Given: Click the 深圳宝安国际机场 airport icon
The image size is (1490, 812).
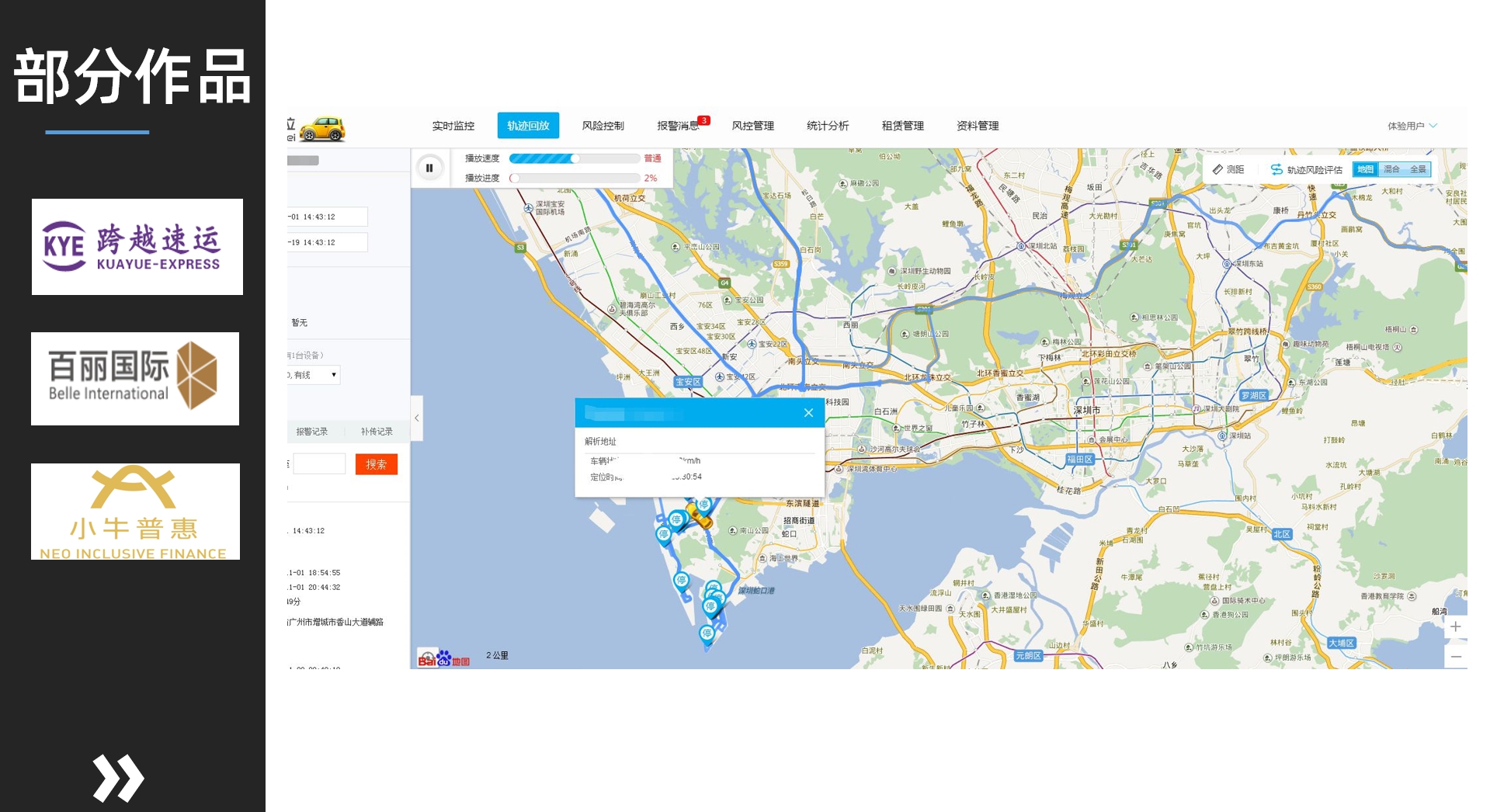Looking at the screenshot, I should [x=529, y=208].
